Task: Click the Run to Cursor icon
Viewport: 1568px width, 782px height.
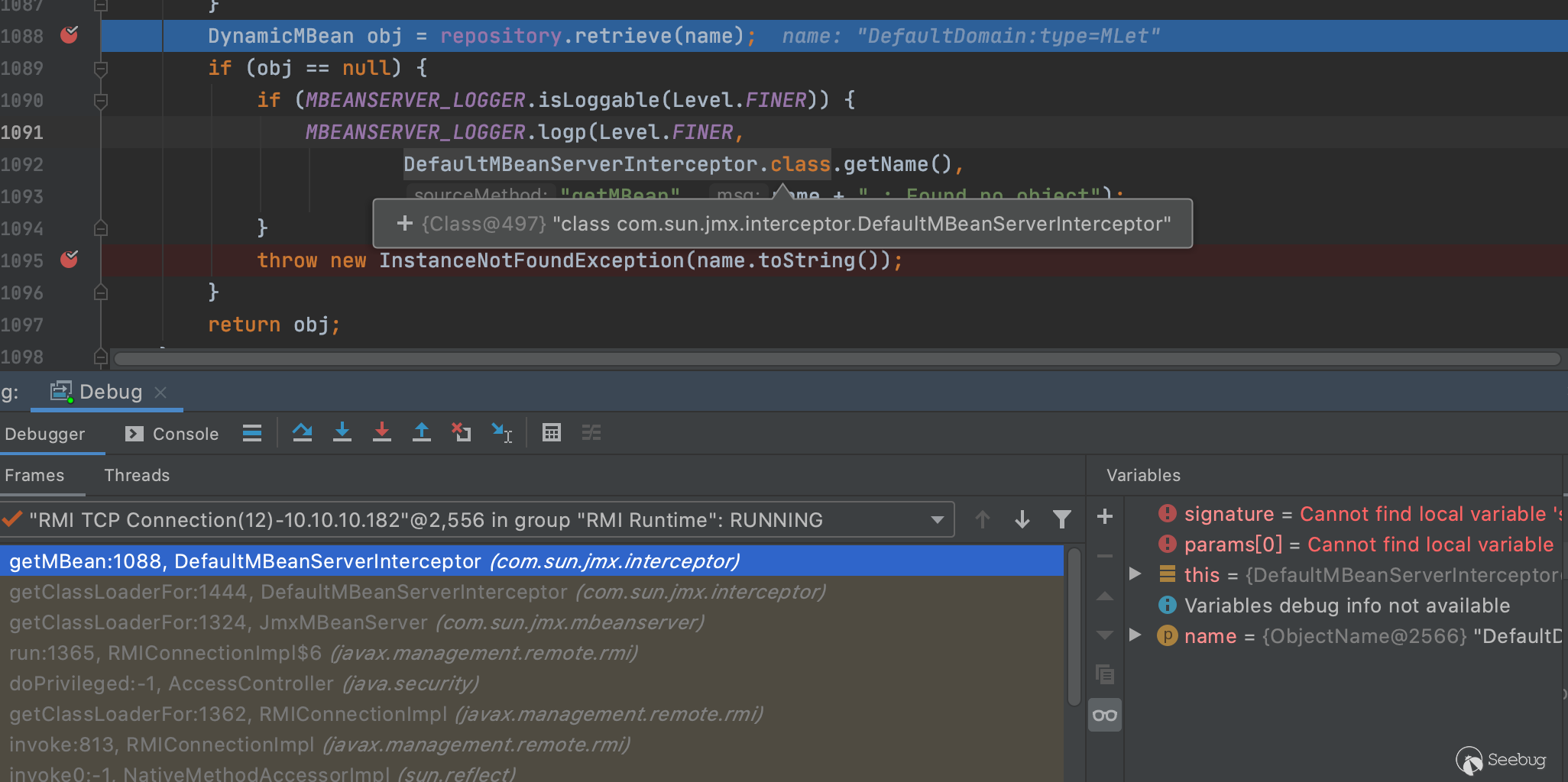Action: coord(501,433)
